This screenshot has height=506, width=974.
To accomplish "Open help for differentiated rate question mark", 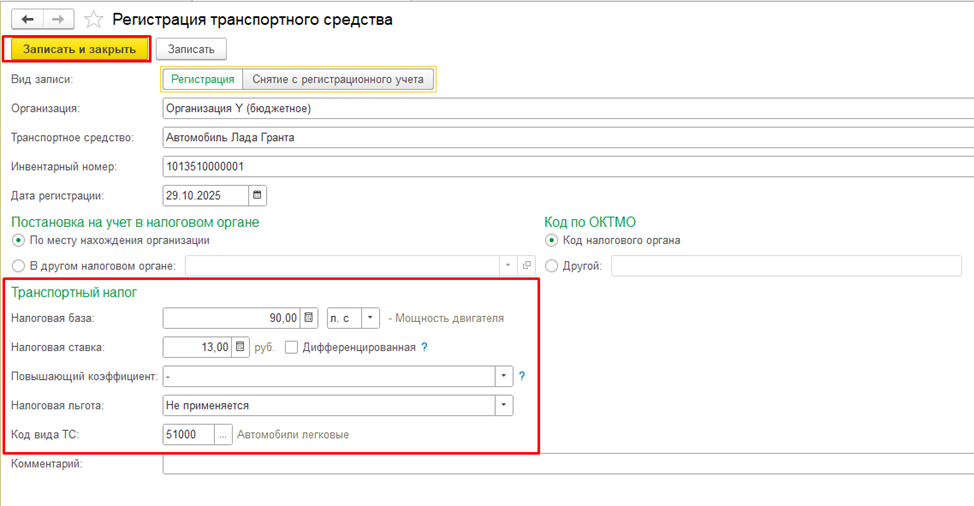I will pos(424,347).
